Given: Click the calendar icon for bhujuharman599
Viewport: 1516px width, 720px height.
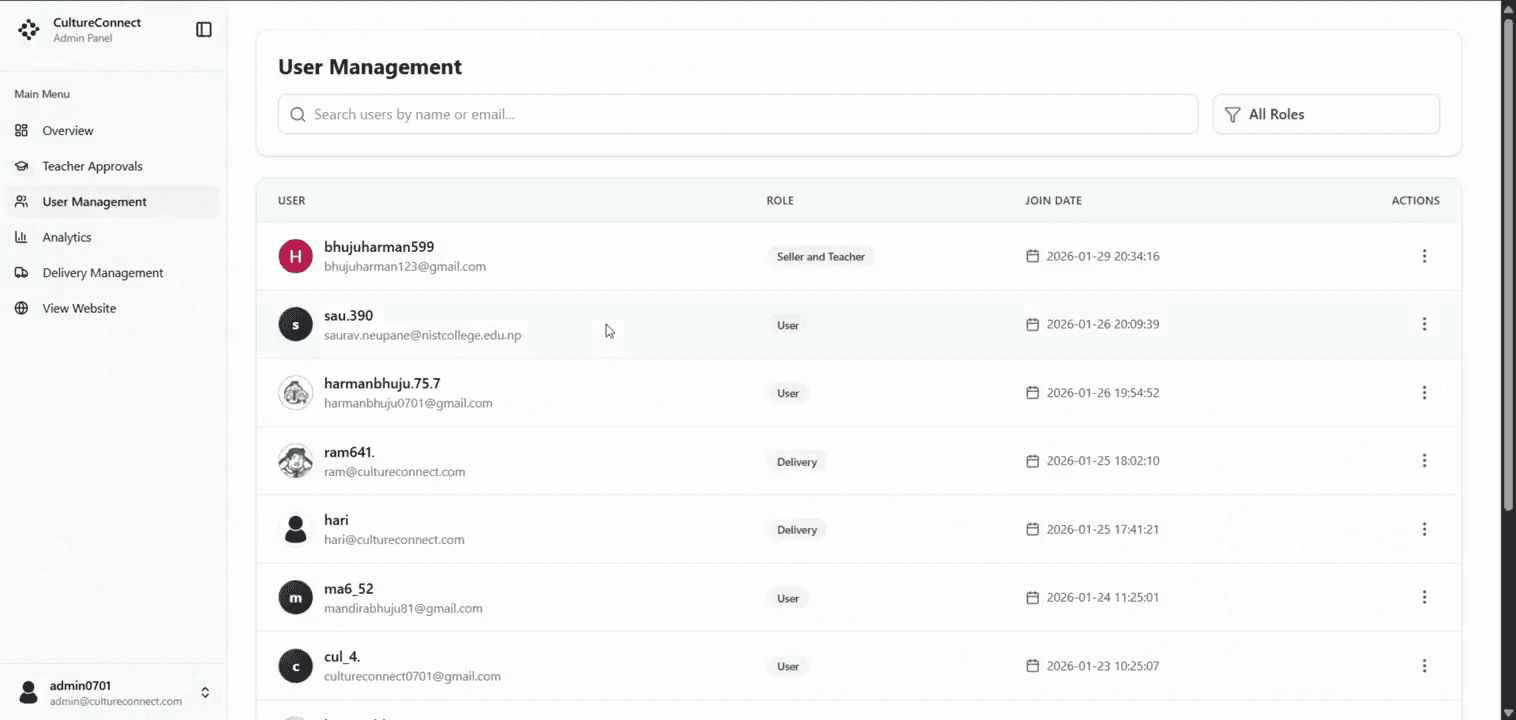Looking at the screenshot, I should pyautogui.click(x=1033, y=256).
